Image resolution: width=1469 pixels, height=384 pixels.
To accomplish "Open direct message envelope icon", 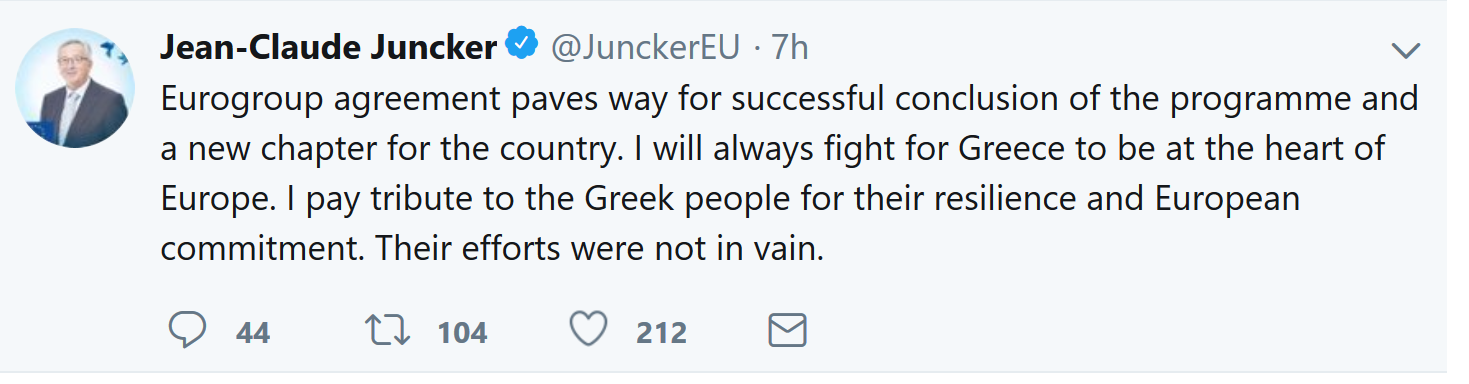I will [x=787, y=331].
